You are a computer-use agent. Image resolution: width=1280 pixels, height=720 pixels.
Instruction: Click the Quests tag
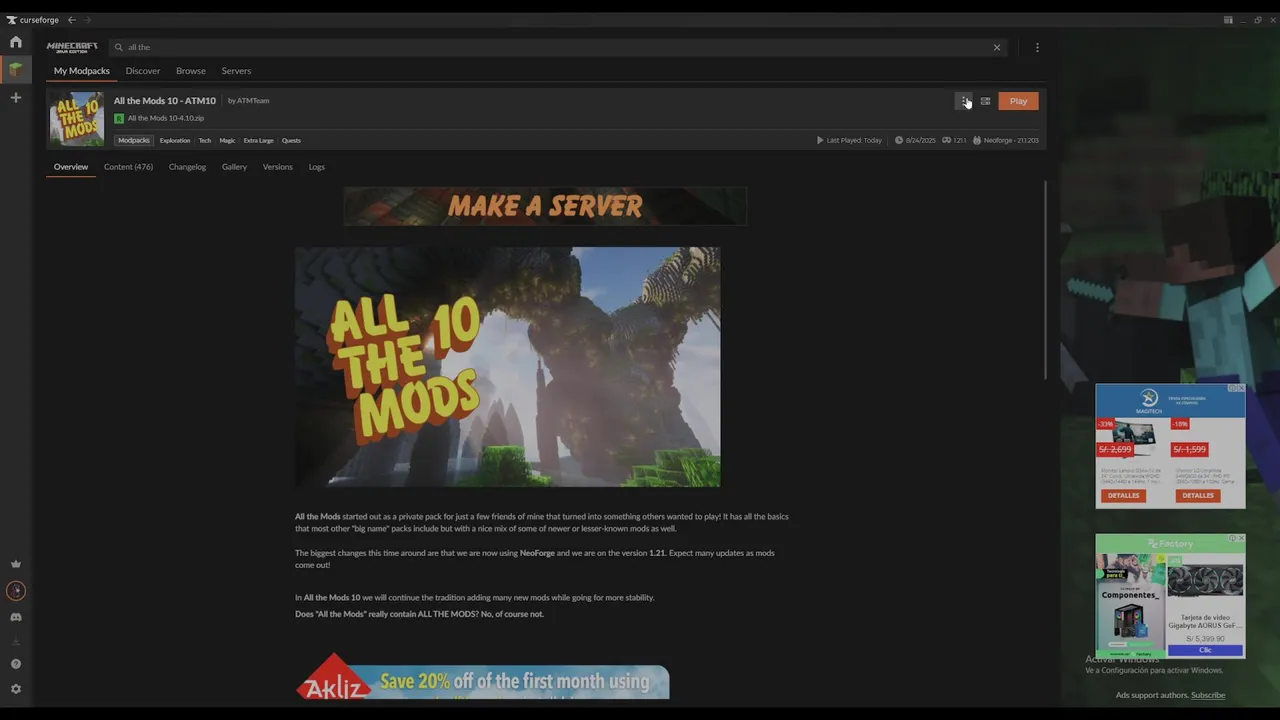pyautogui.click(x=291, y=141)
